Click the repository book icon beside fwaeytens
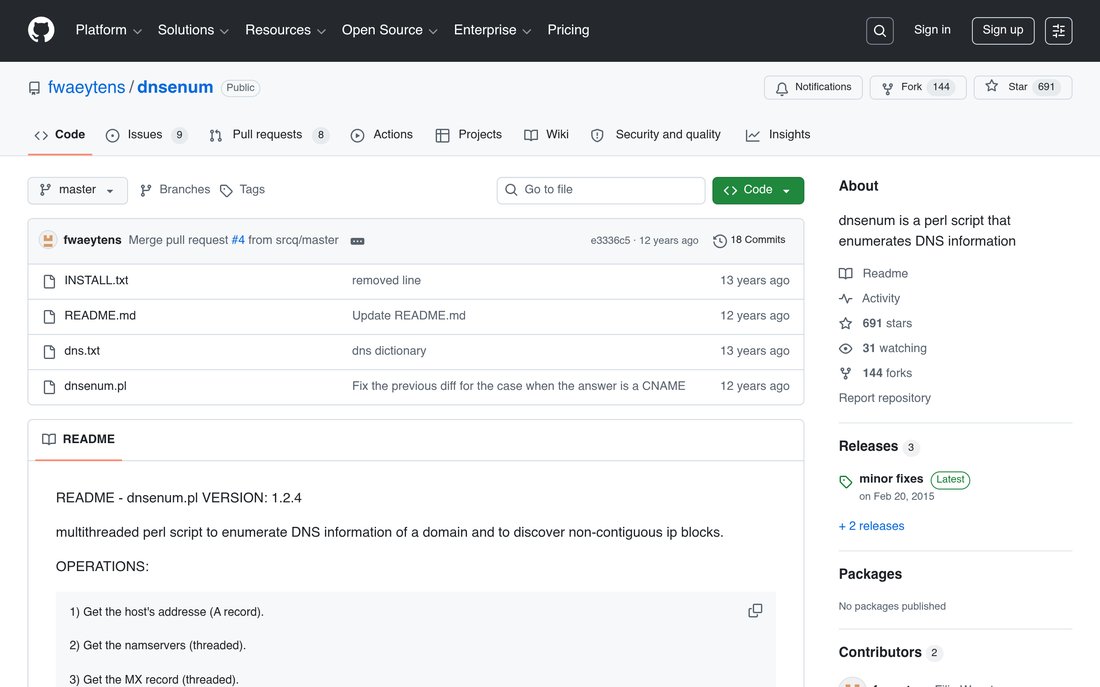1100x687 pixels. (34, 88)
